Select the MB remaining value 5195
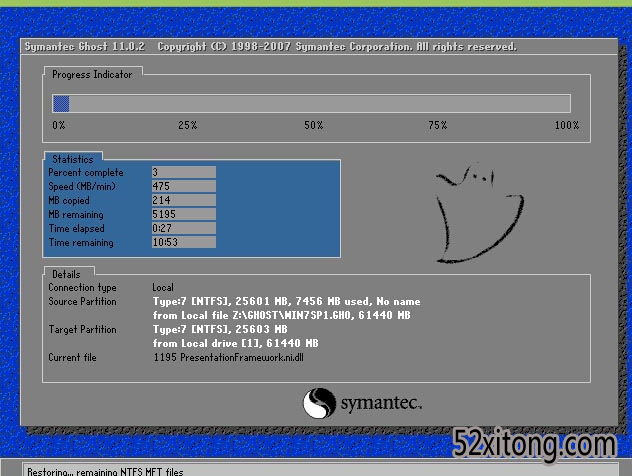 click(184, 214)
